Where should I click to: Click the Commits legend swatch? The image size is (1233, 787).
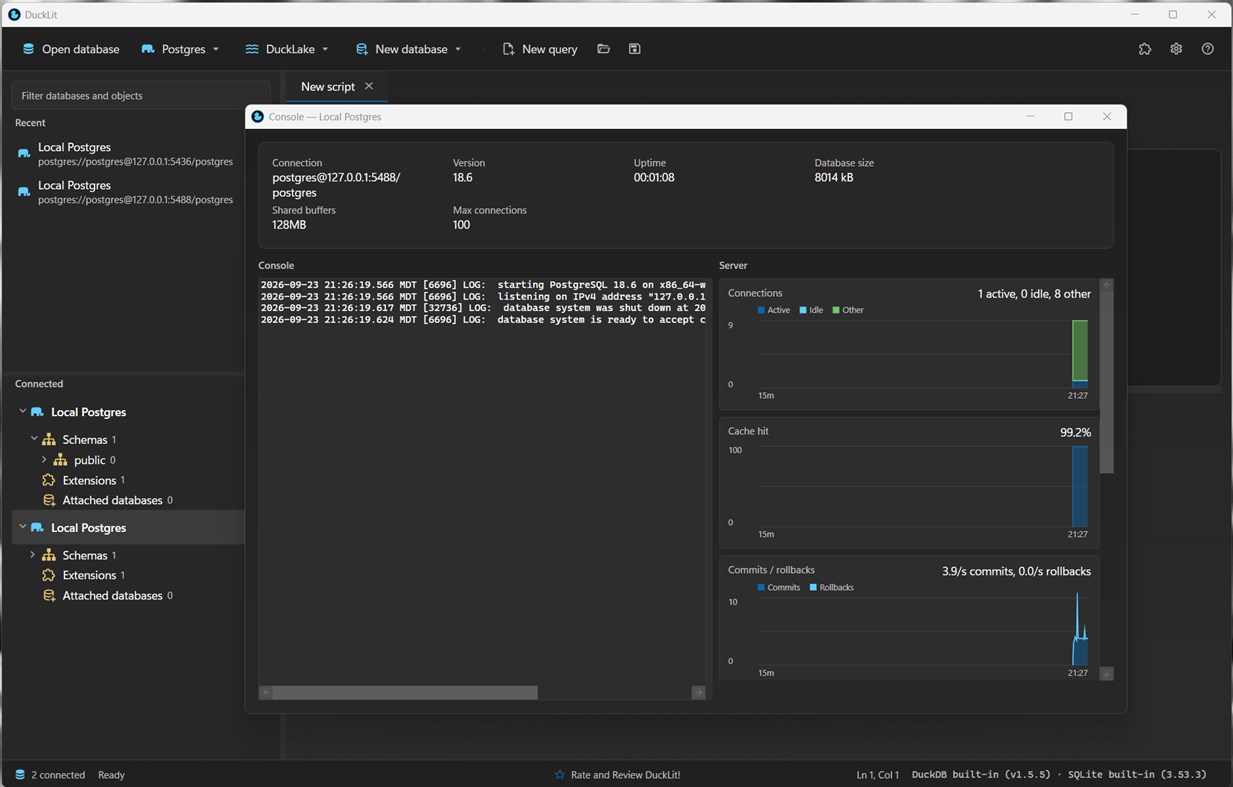[761, 588]
